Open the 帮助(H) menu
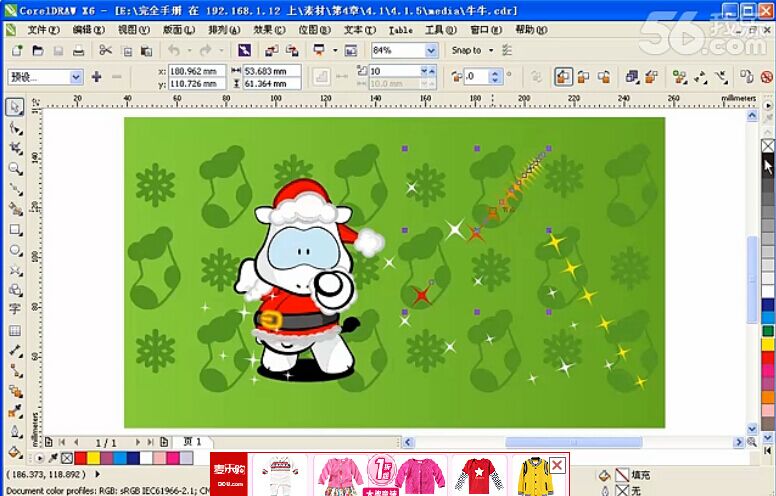Screen dimensions: 776x496 click(x=531, y=30)
